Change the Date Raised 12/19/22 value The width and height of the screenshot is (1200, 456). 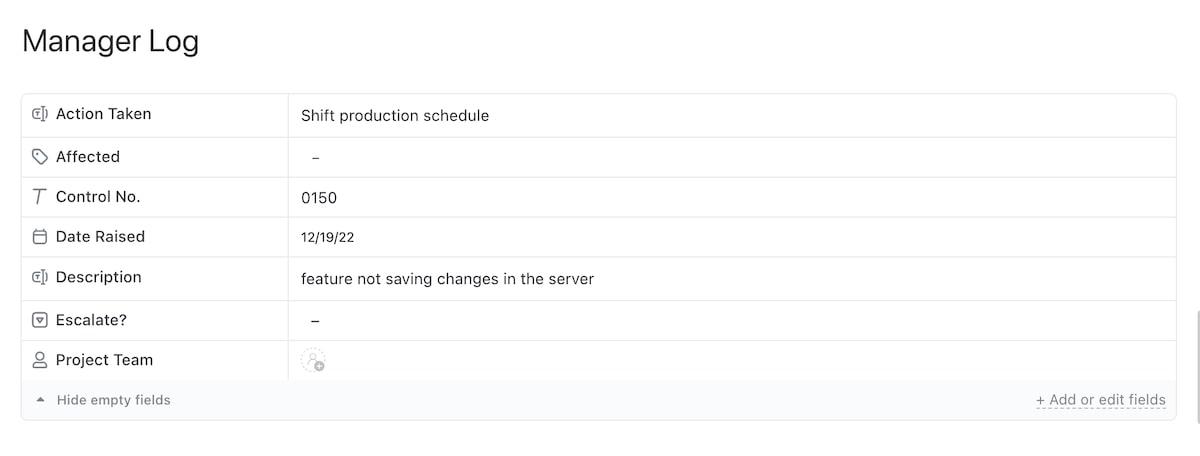(x=327, y=238)
